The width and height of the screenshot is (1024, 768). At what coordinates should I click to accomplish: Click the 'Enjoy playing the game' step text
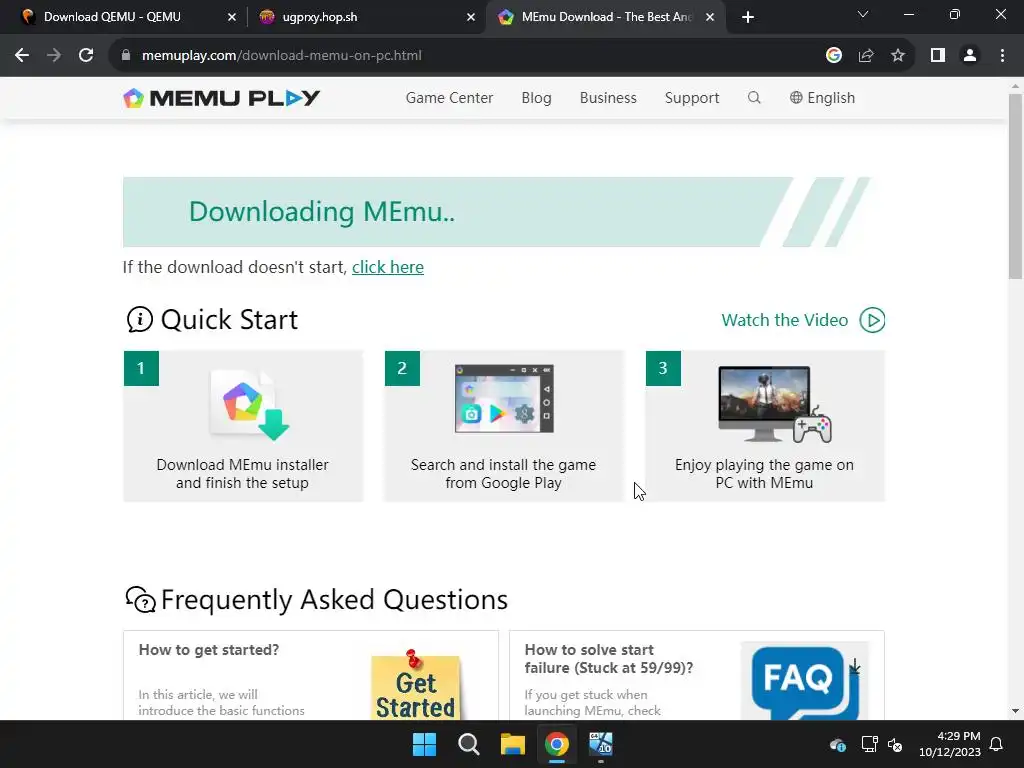[x=764, y=473]
